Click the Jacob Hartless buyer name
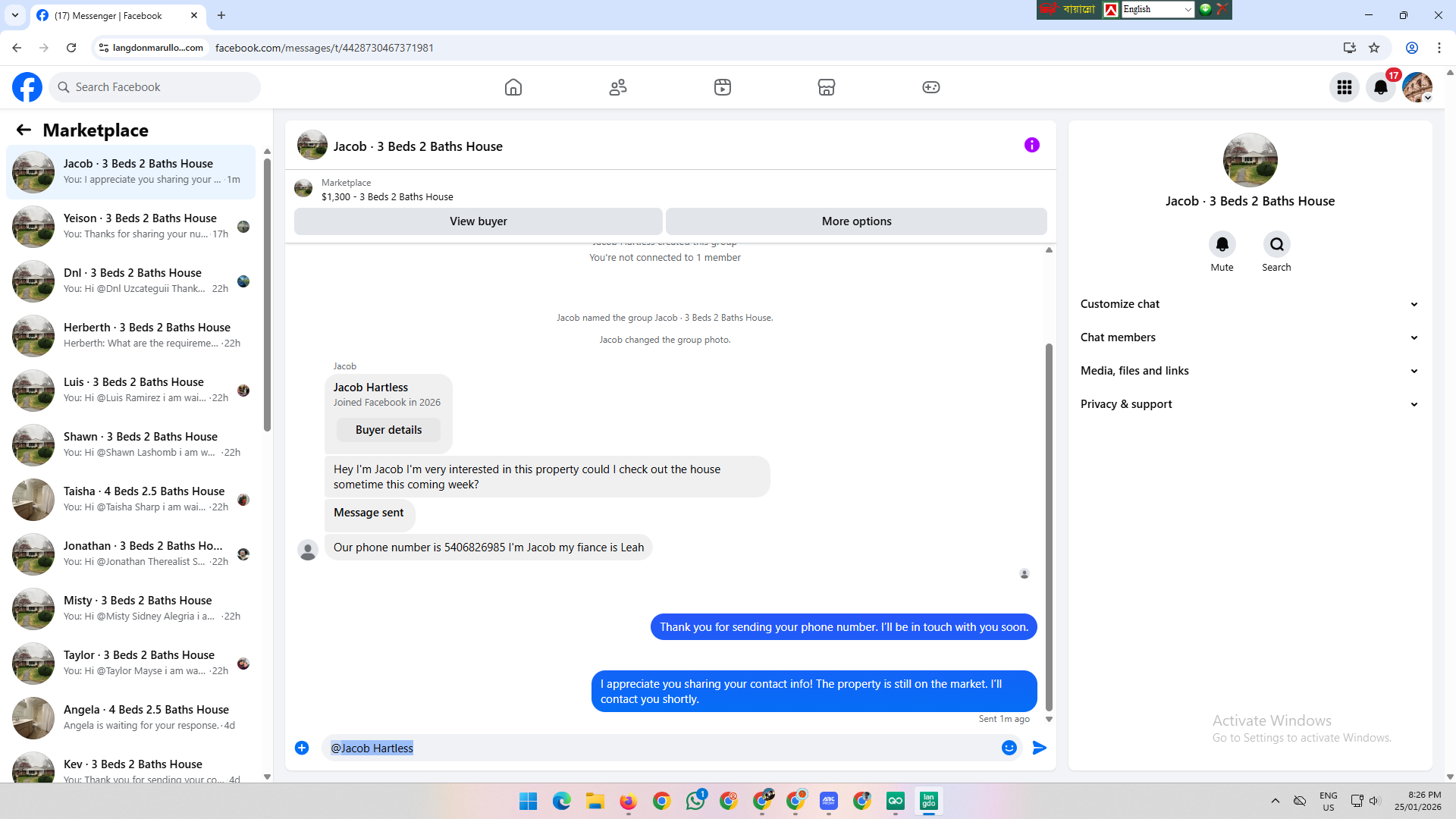The width and height of the screenshot is (1456, 819). pos(371,388)
